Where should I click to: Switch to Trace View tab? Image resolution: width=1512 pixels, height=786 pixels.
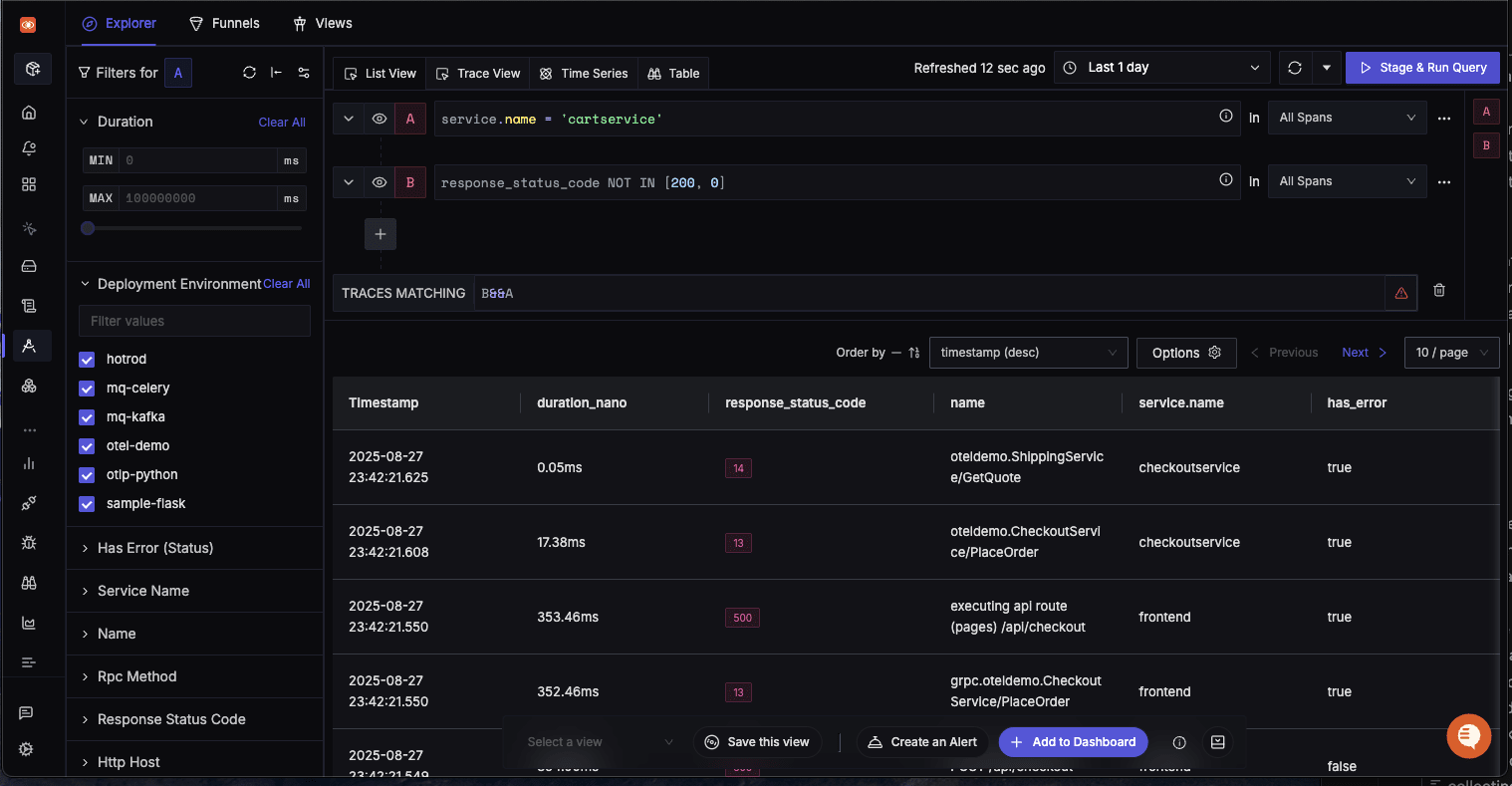click(x=478, y=74)
